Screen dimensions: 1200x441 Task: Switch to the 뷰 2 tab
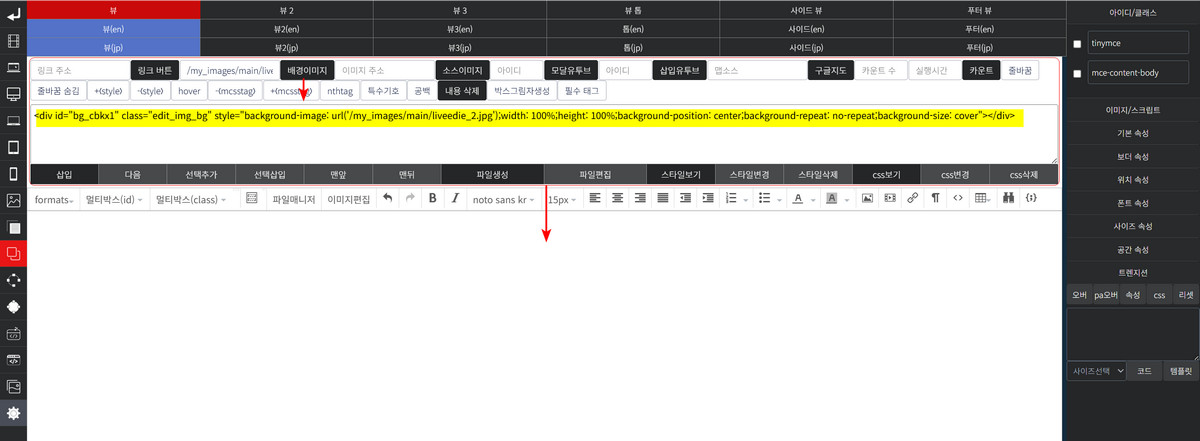coord(286,9)
